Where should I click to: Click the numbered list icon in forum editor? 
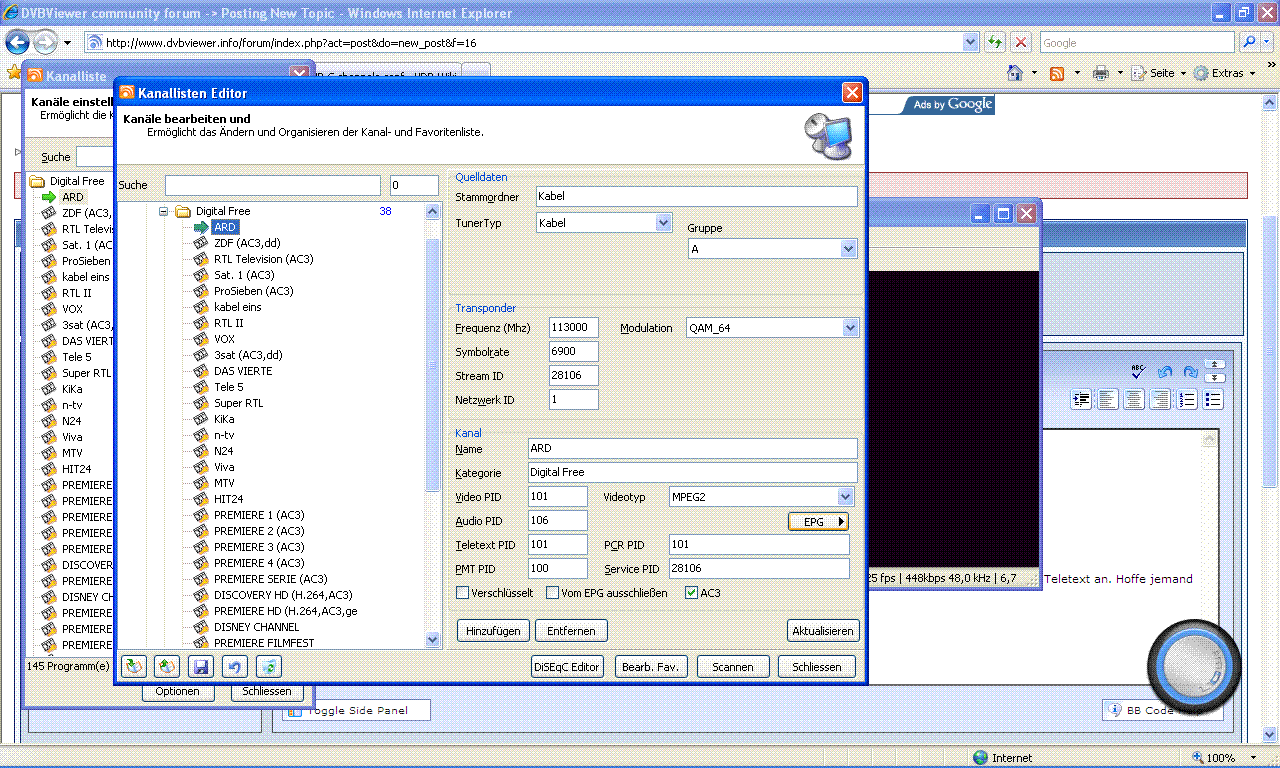coord(1187,400)
